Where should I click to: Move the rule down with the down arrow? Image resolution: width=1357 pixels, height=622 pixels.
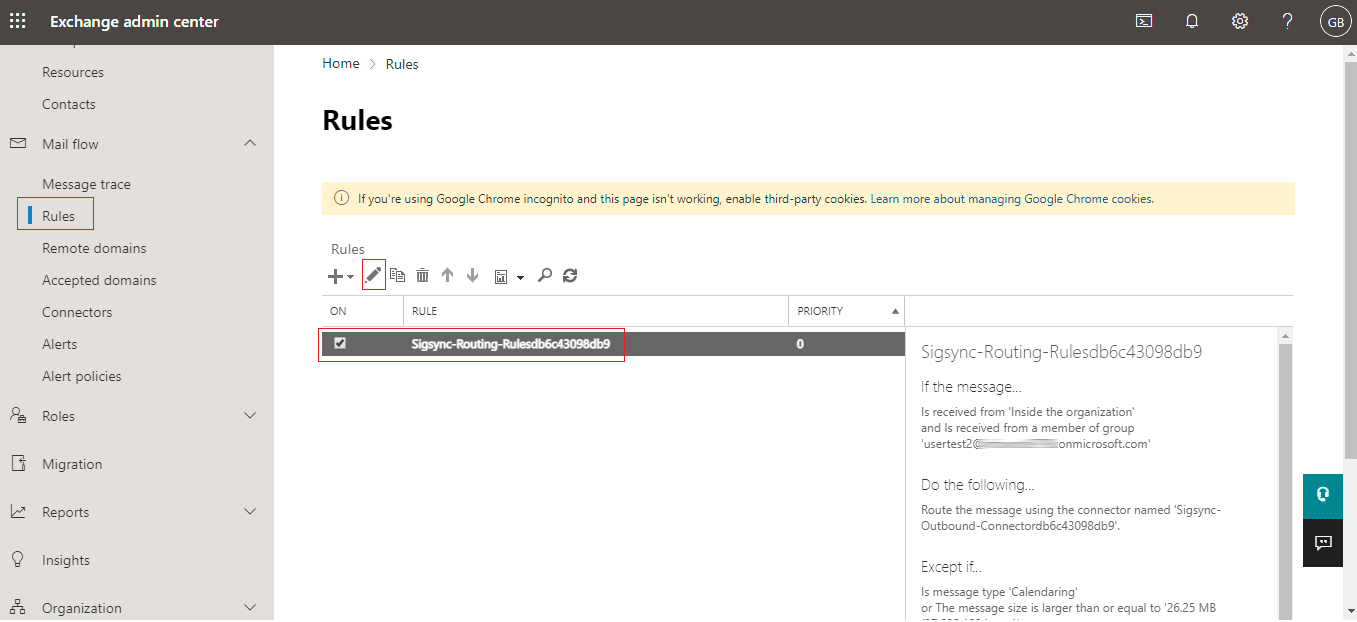(472, 275)
